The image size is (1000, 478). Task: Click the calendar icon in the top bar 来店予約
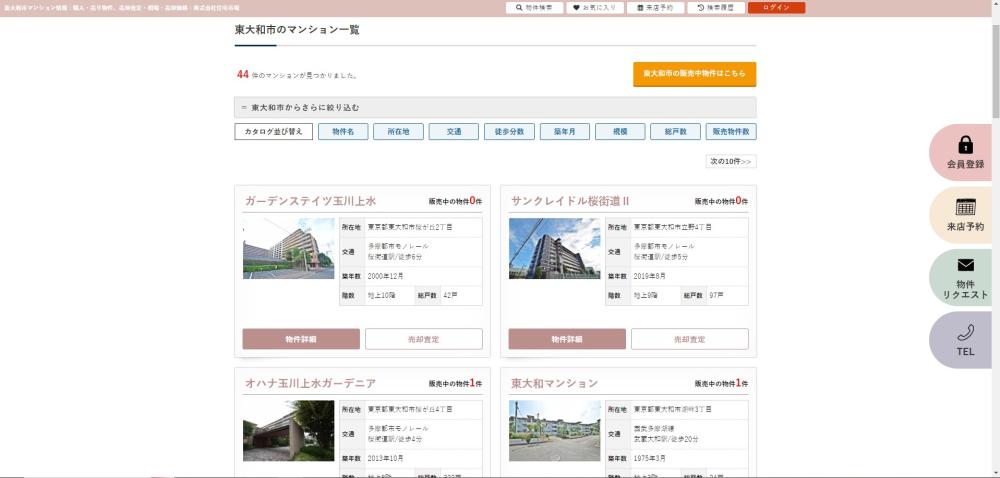(x=640, y=8)
